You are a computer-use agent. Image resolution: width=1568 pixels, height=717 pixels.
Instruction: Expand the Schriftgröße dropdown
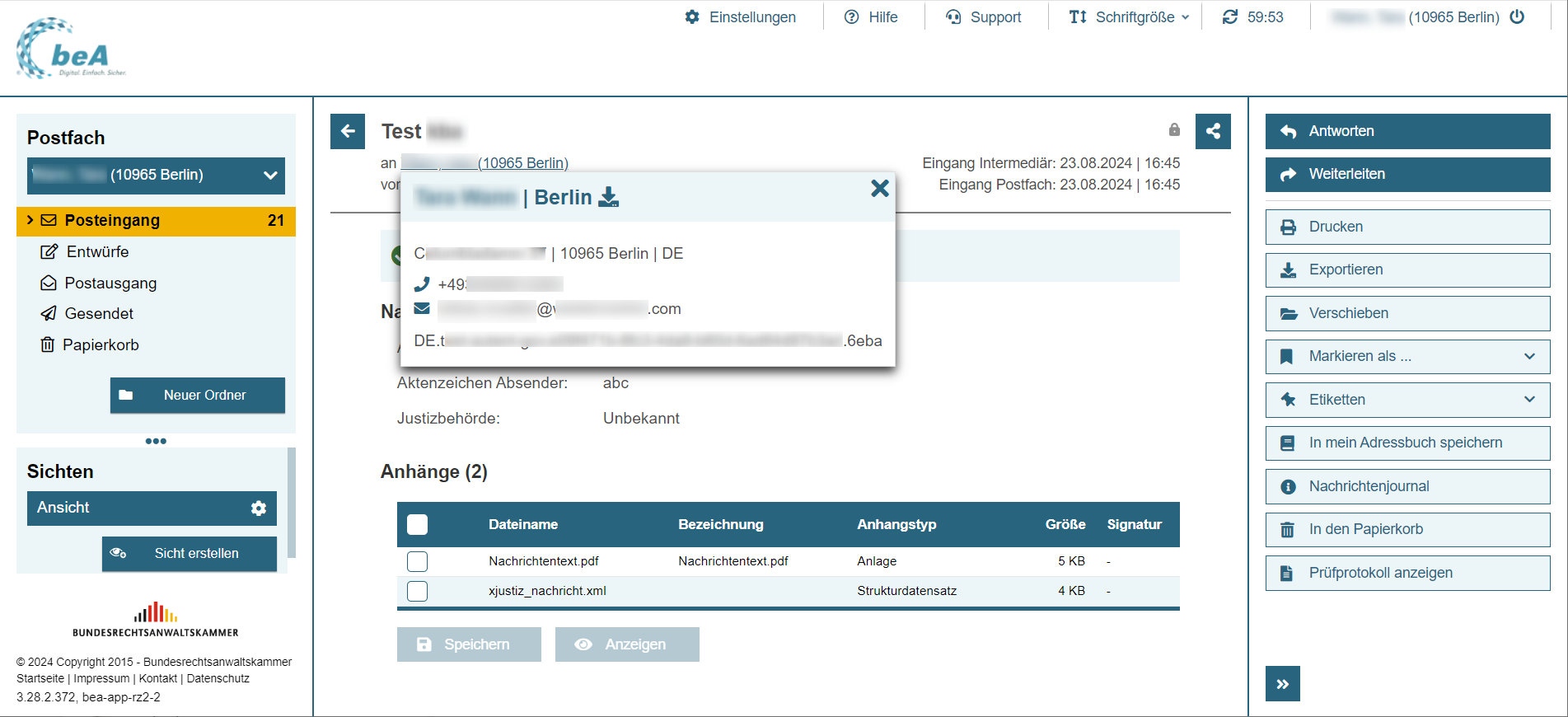[1129, 17]
